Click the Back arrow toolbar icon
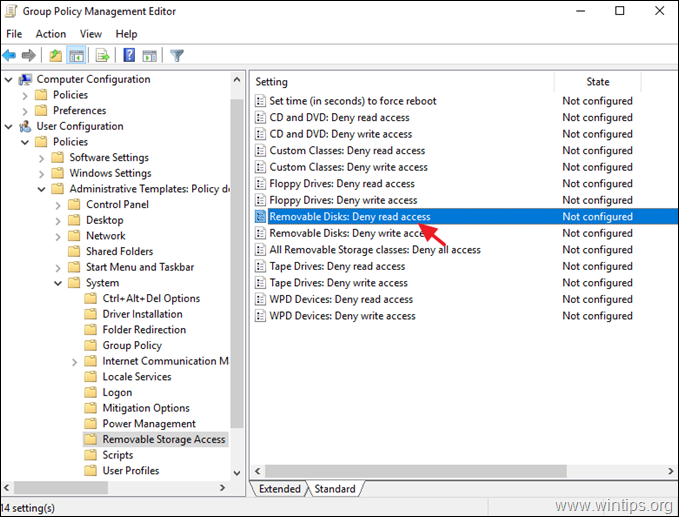 coord(9,55)
